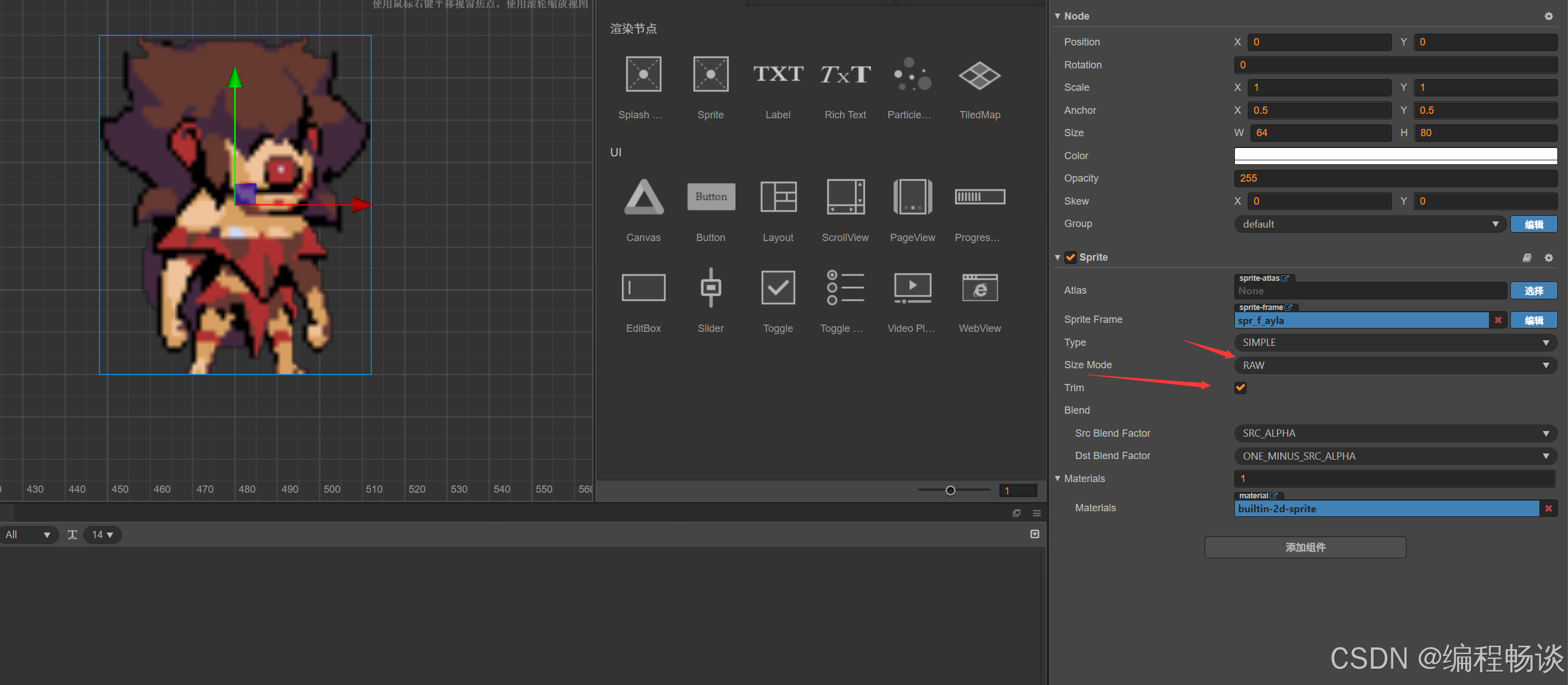
Task: Open the Src Blend Factor dropdown
Action: [1395, 433]
